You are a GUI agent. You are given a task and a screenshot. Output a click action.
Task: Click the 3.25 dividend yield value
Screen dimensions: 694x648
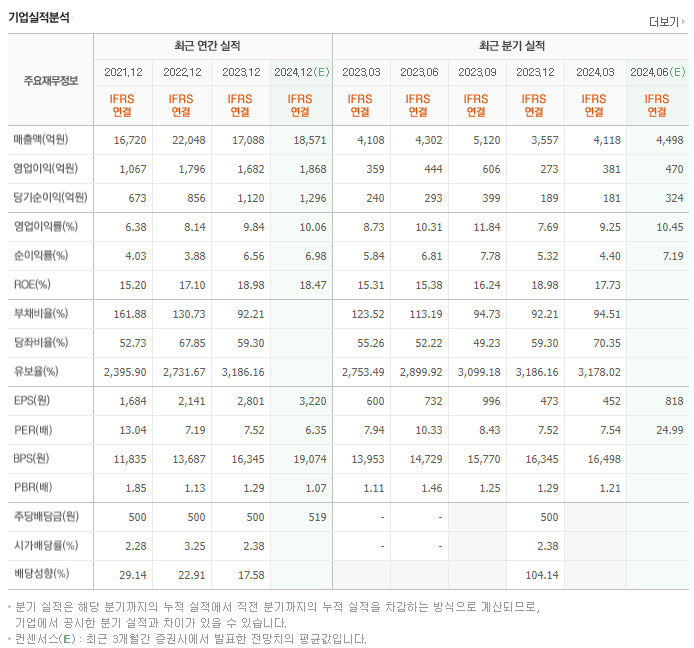(195, 546)
